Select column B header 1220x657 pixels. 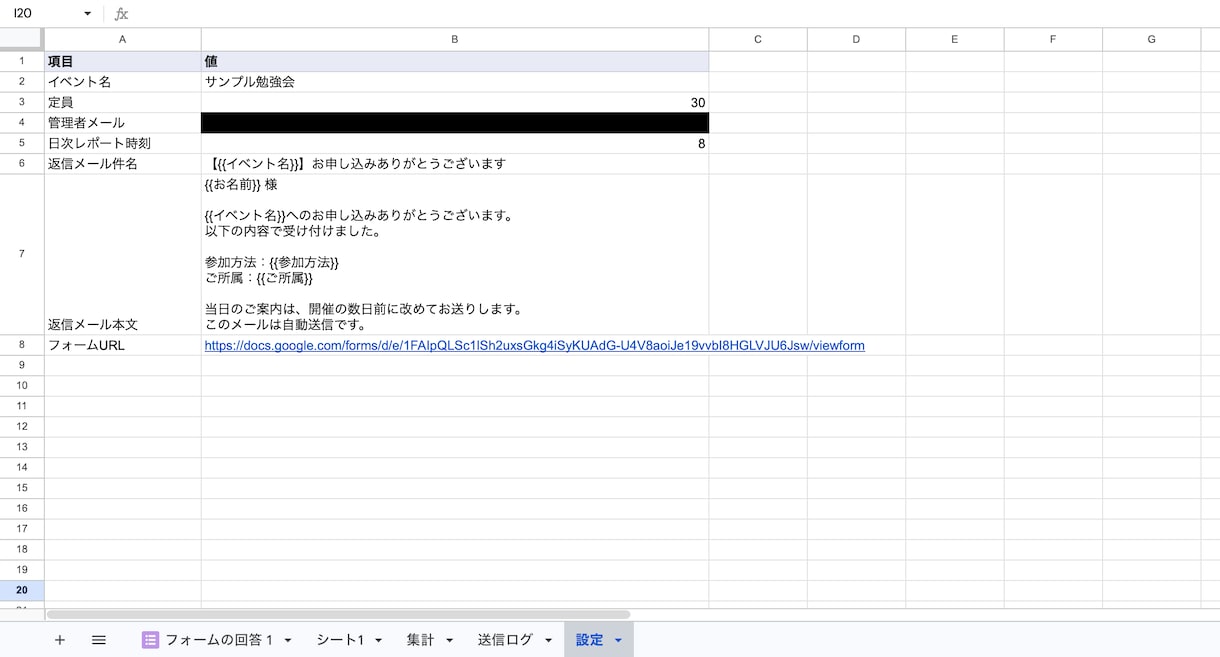click(x=455, y=39)
